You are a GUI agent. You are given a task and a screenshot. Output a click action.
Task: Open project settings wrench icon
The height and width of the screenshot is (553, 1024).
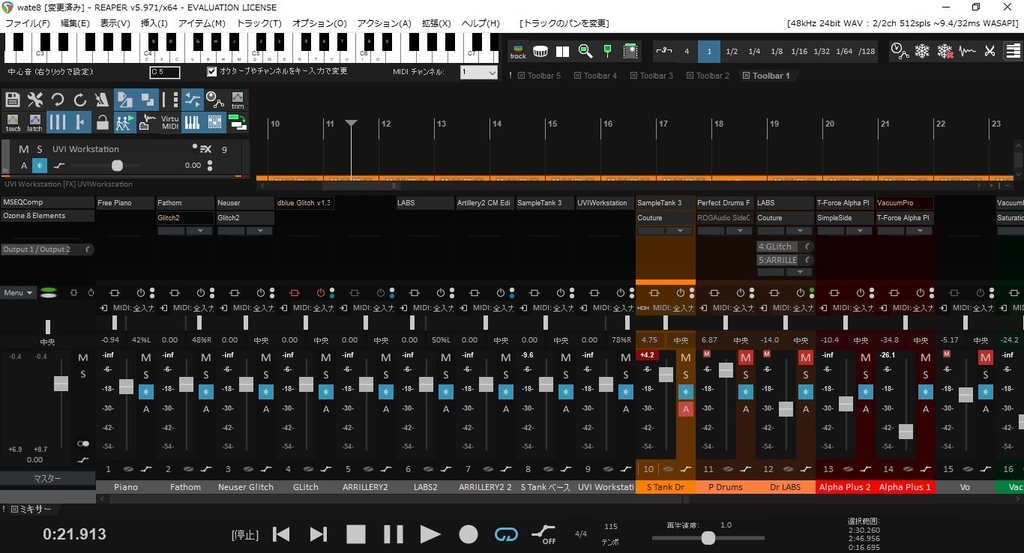[35, 99]
